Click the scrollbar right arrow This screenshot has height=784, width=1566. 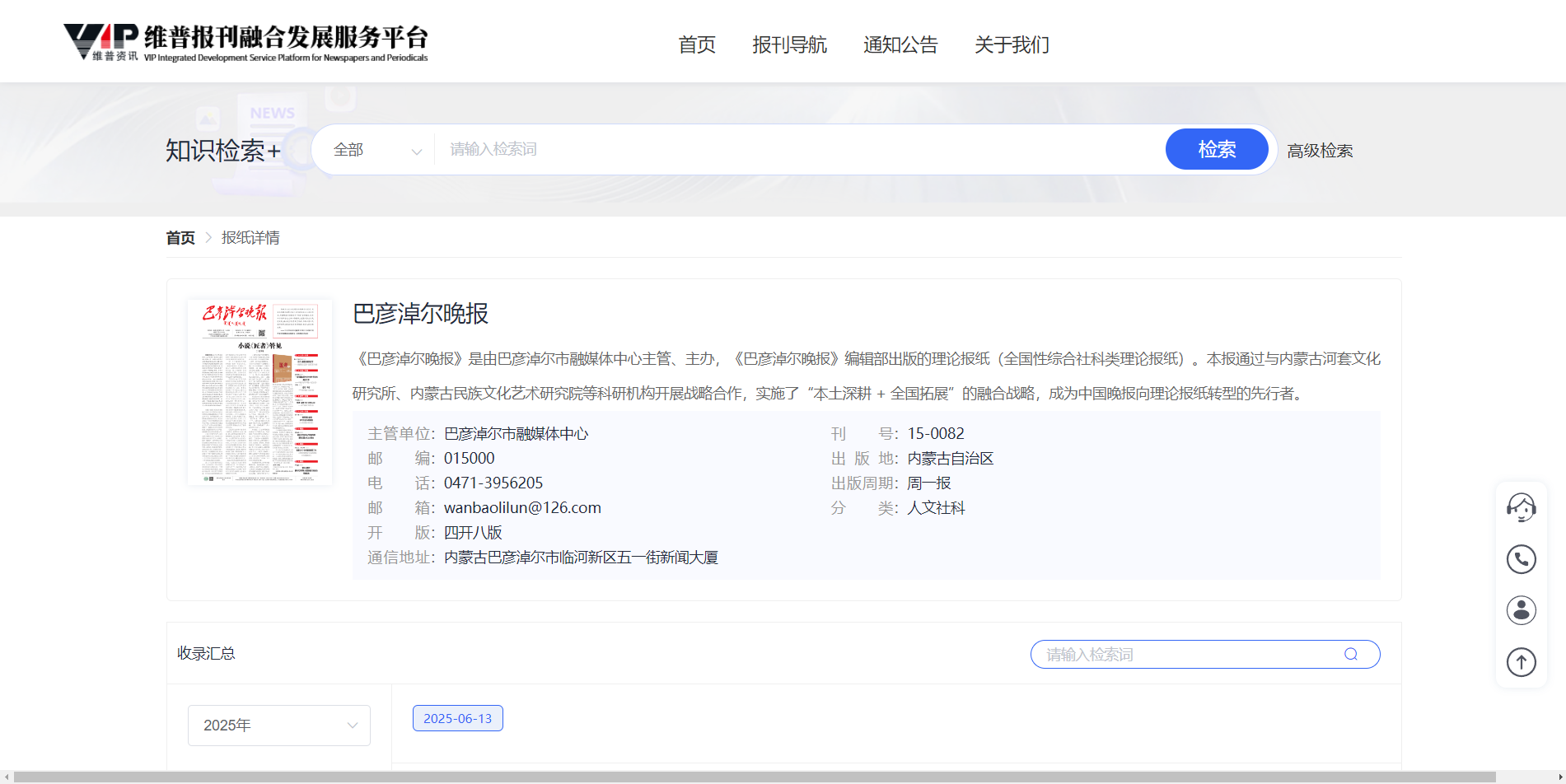pyautogui.click(x=1559, y=777)
